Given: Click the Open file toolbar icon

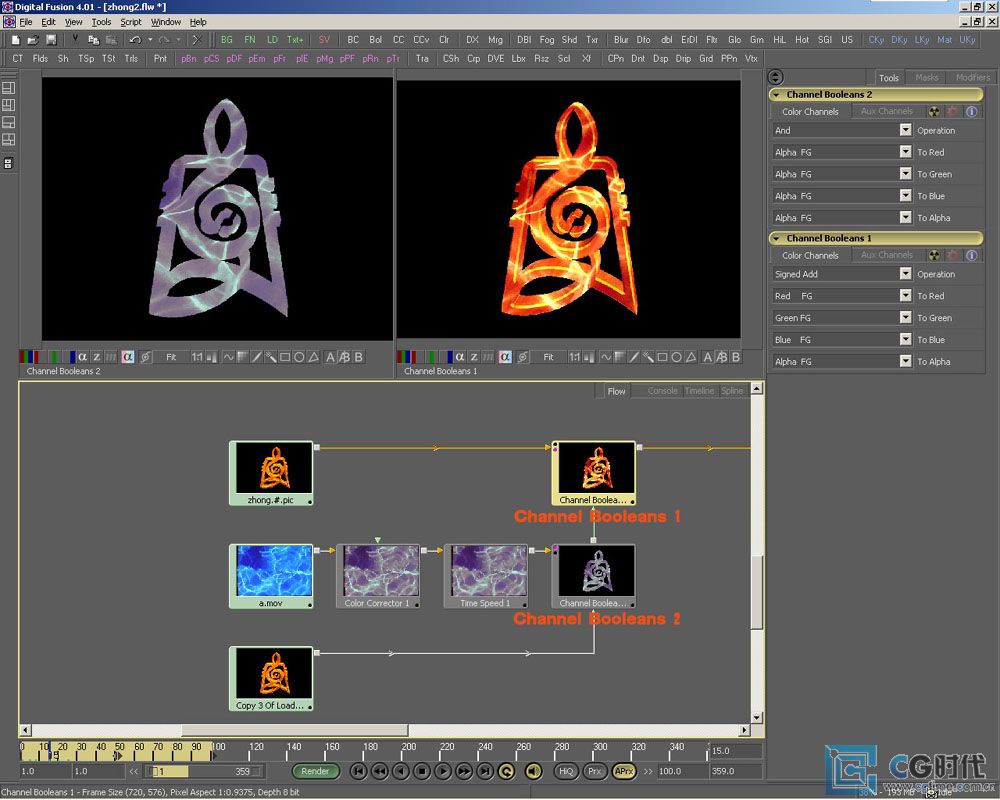Looking at the screenshot, I should (x=33, y=40).
